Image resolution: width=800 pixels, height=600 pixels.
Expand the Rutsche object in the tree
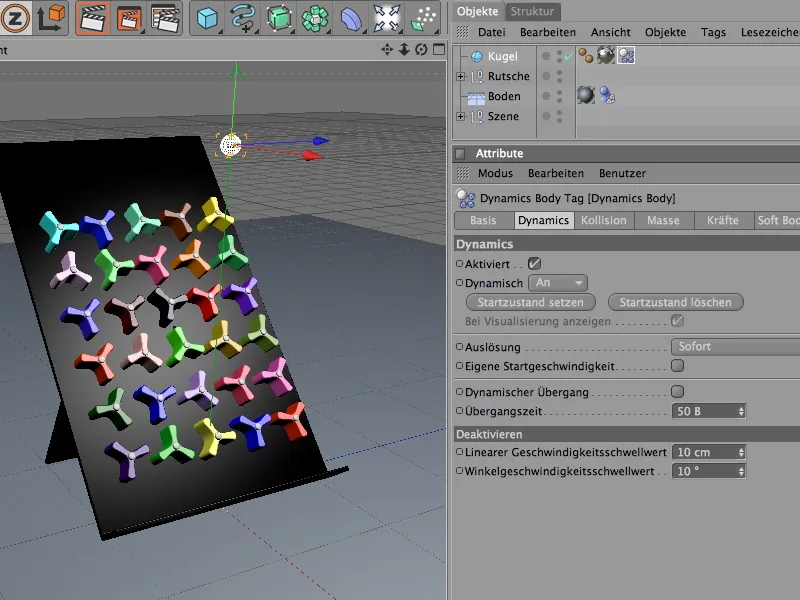coord(461,77)
